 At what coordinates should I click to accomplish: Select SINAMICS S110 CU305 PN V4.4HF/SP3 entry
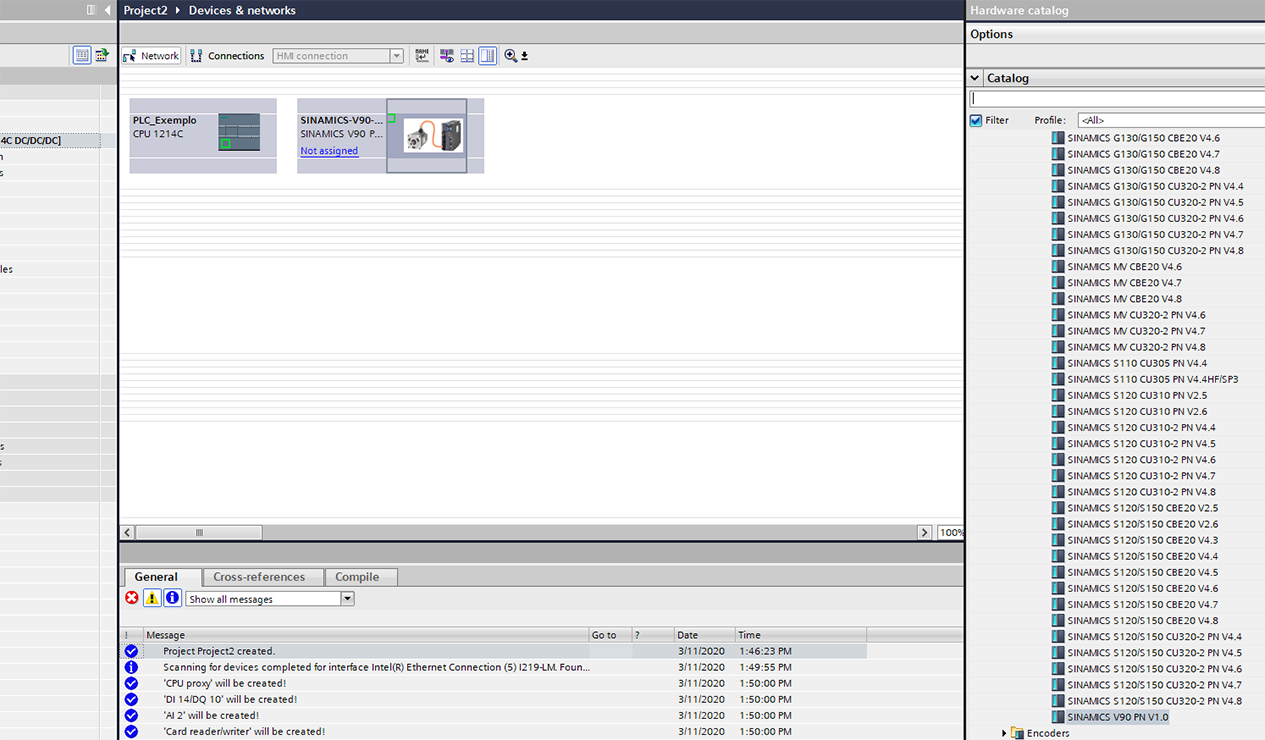(1153, 379)
